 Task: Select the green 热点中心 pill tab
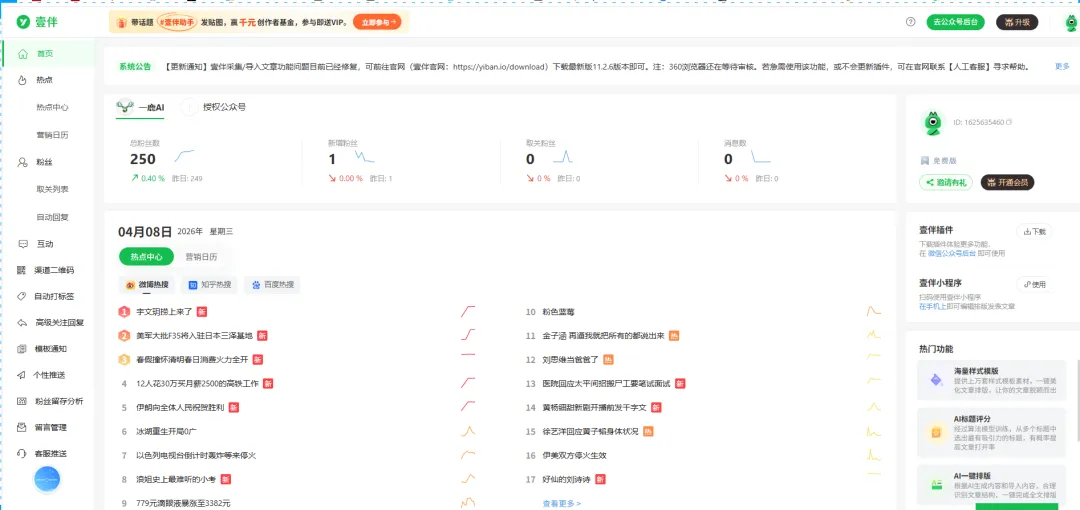(147, 256)
